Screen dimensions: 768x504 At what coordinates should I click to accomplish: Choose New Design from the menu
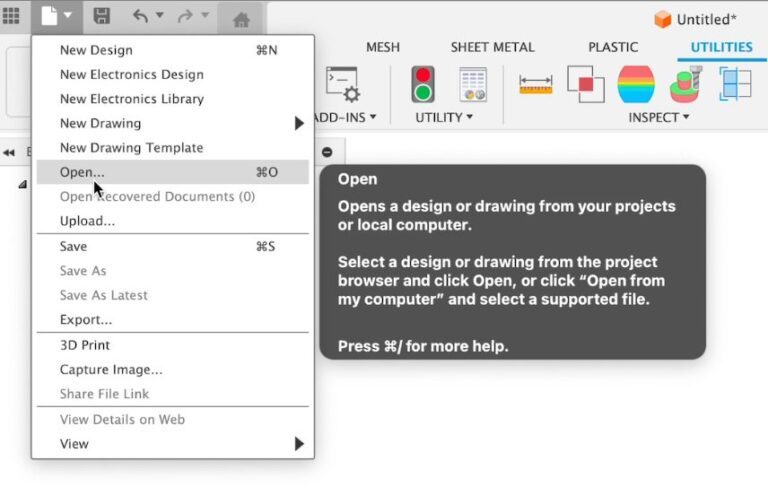[x=172, y=50]
